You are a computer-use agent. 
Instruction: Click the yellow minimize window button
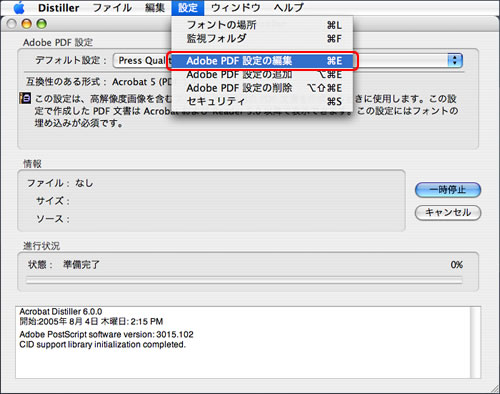coord(26,24)
